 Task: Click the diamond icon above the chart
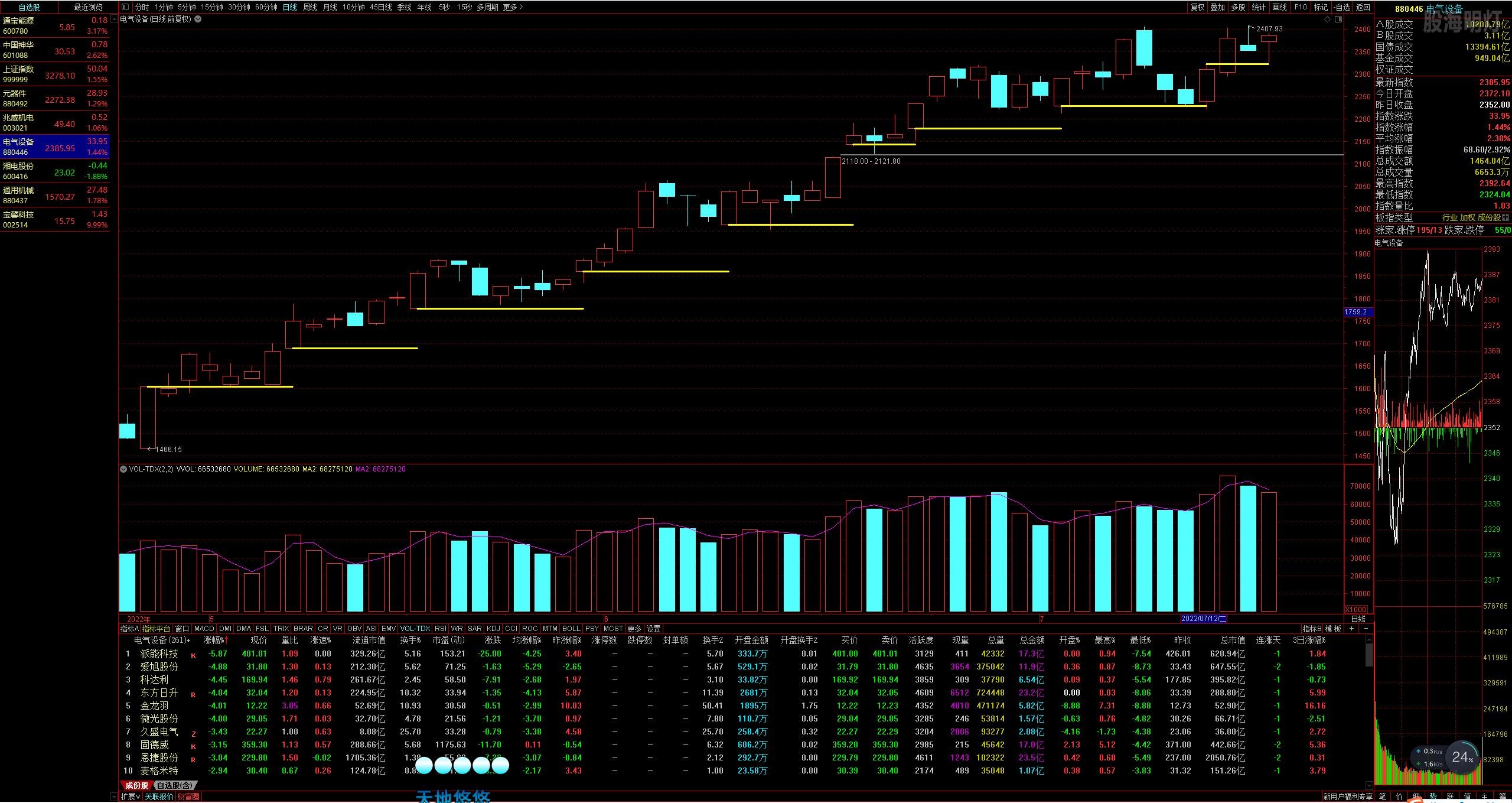click(x=1327, y=19)
